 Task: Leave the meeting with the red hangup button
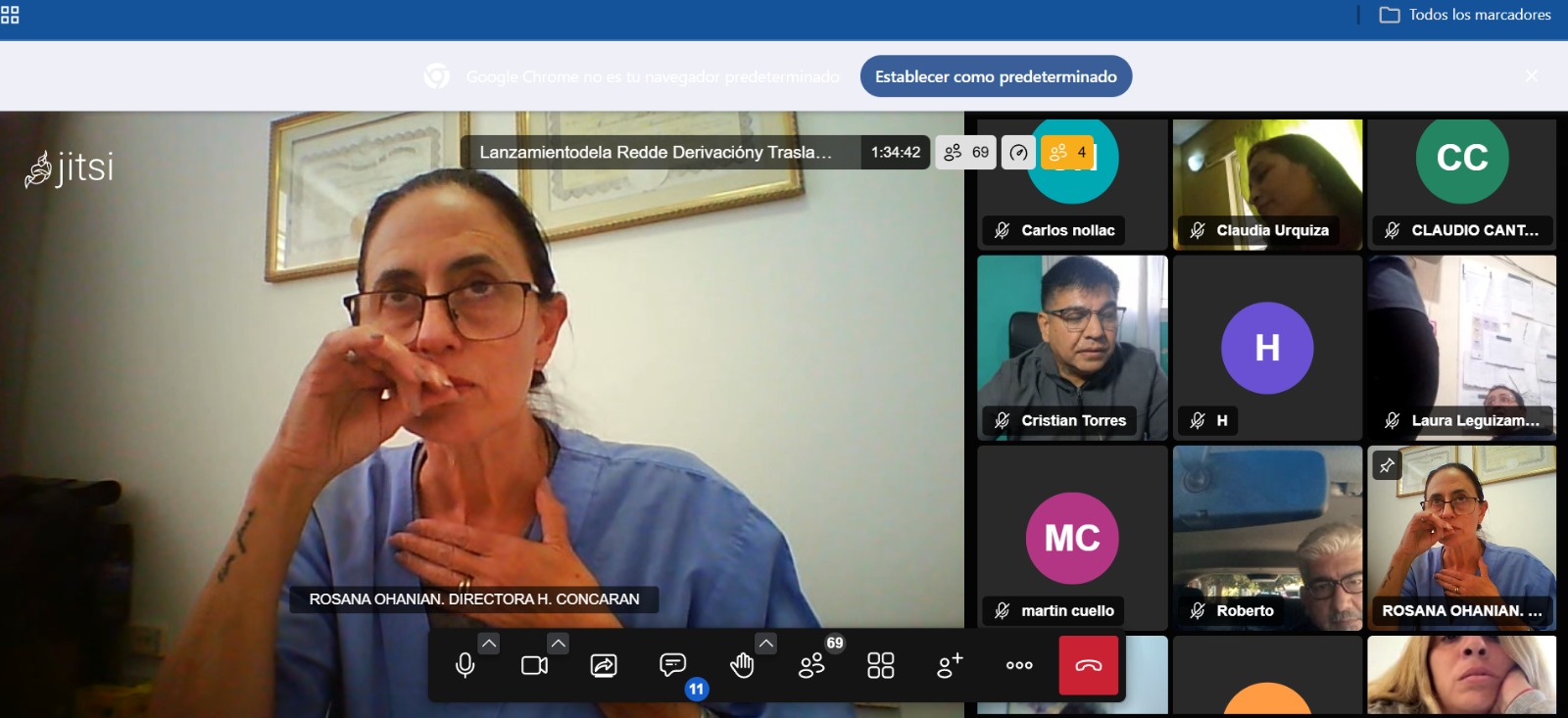[1089, 666]
